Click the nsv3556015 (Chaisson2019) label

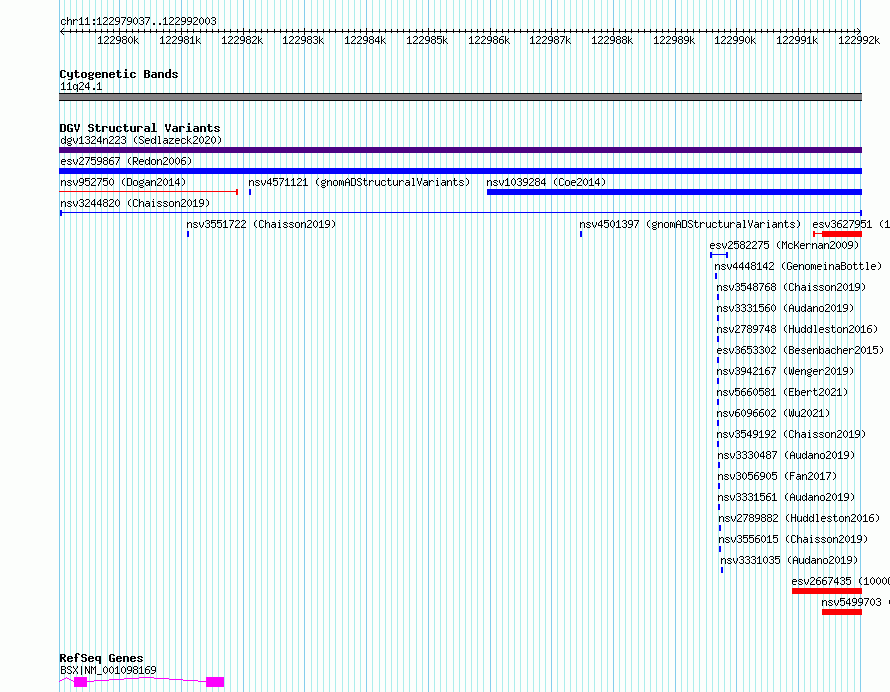(794, 539)
